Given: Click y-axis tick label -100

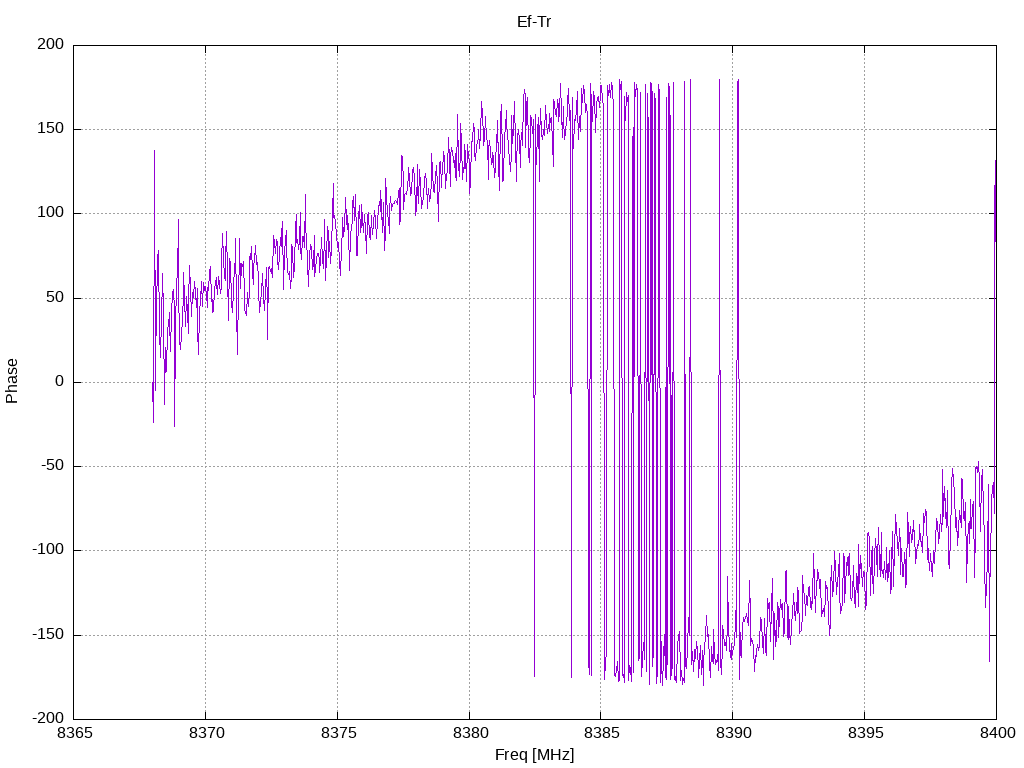Looking at the screenshot, I should point(48,550).
